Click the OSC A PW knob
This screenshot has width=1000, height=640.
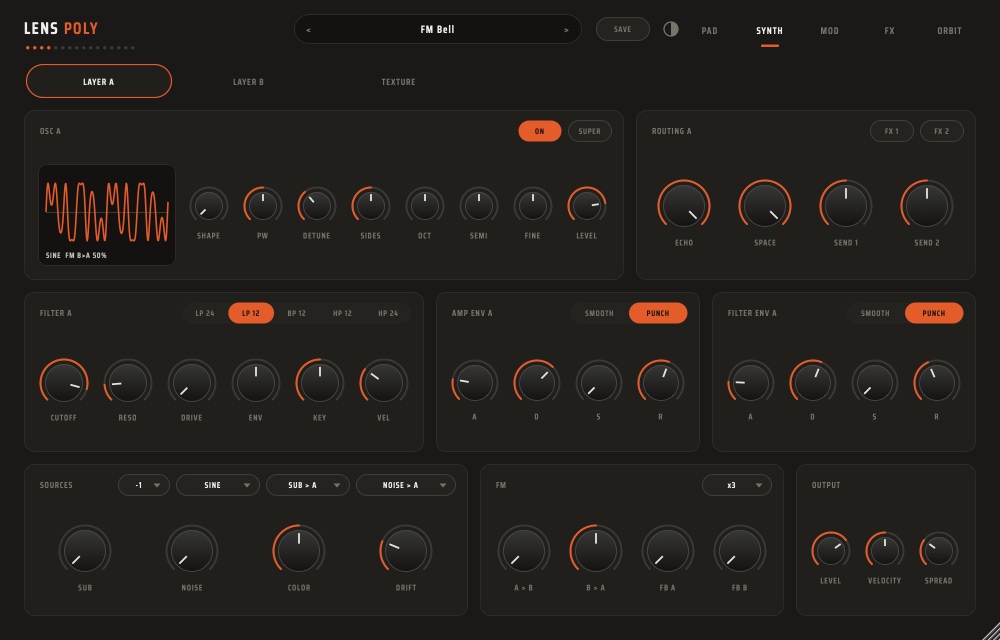[263, 206]
